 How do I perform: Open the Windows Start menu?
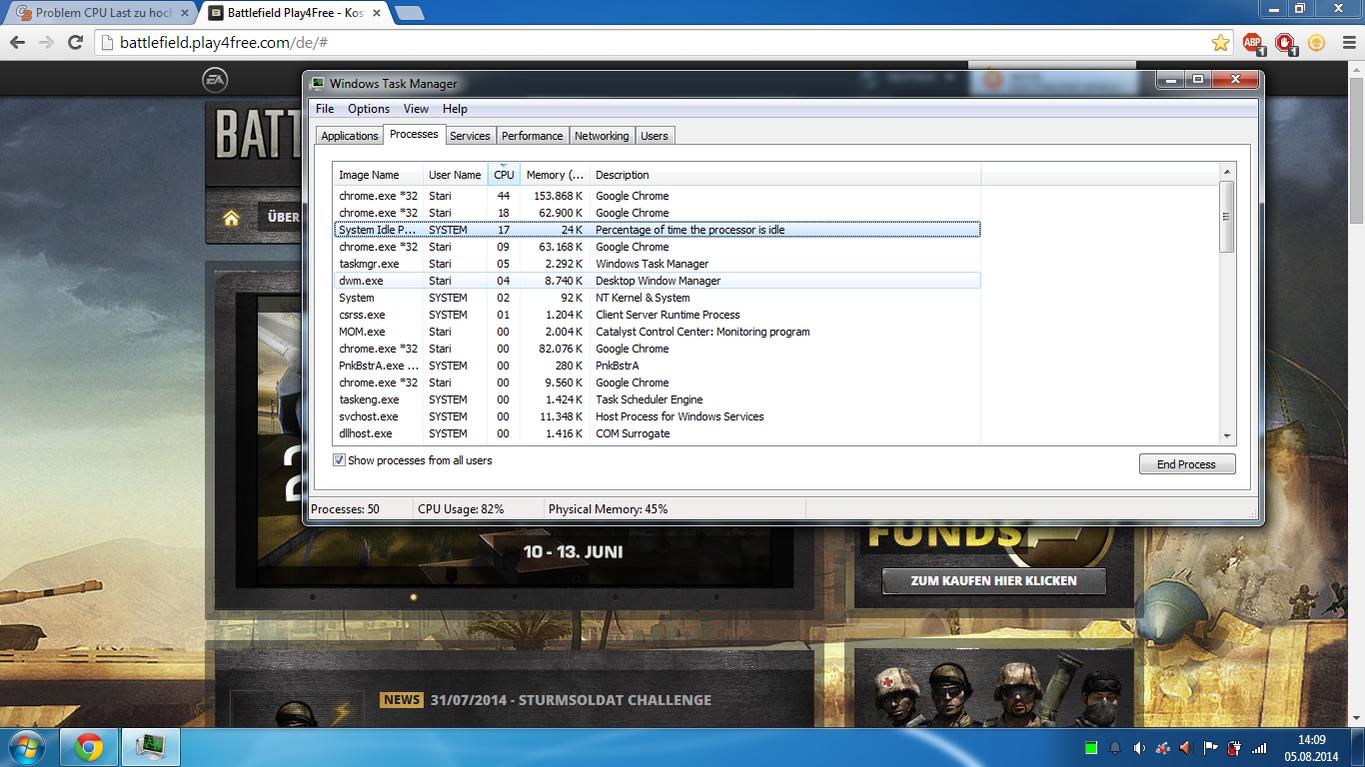pyautogui.click(x=24, y=747)
